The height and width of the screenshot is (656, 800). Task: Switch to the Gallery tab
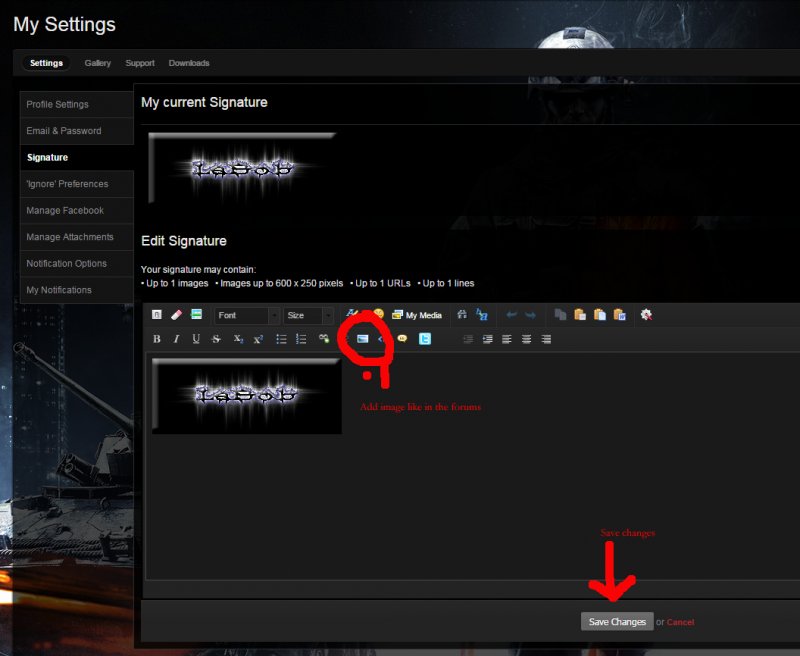98,63
